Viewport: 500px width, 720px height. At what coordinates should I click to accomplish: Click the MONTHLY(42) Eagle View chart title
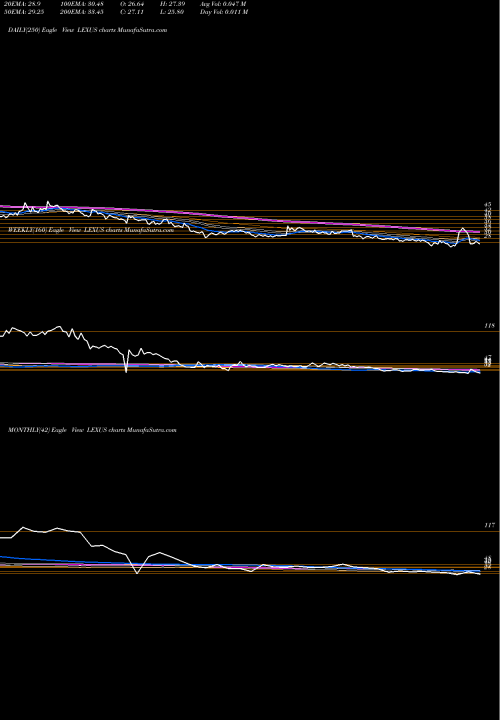[92, 430]
